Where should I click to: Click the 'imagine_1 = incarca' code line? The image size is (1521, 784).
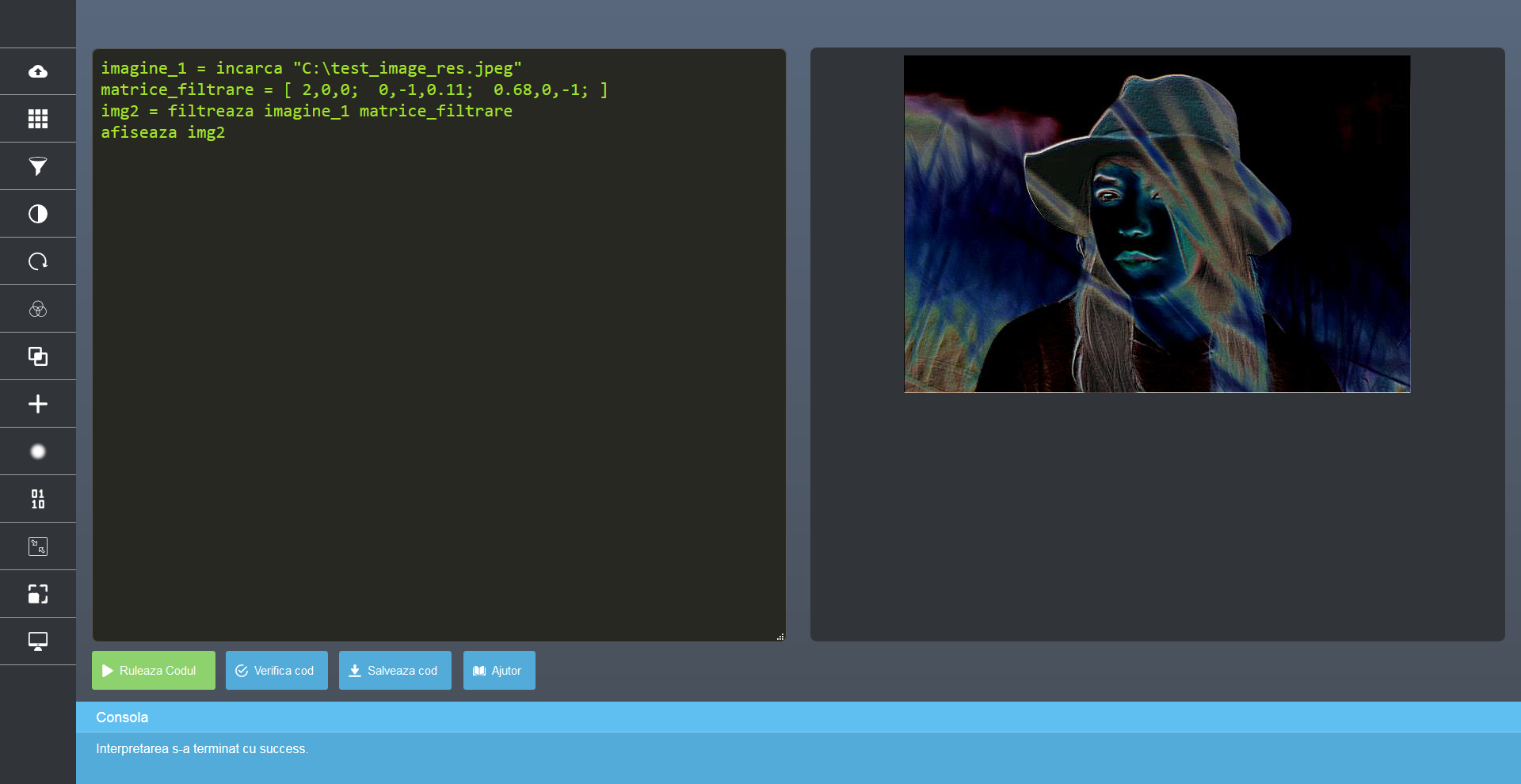pos(311,68)
